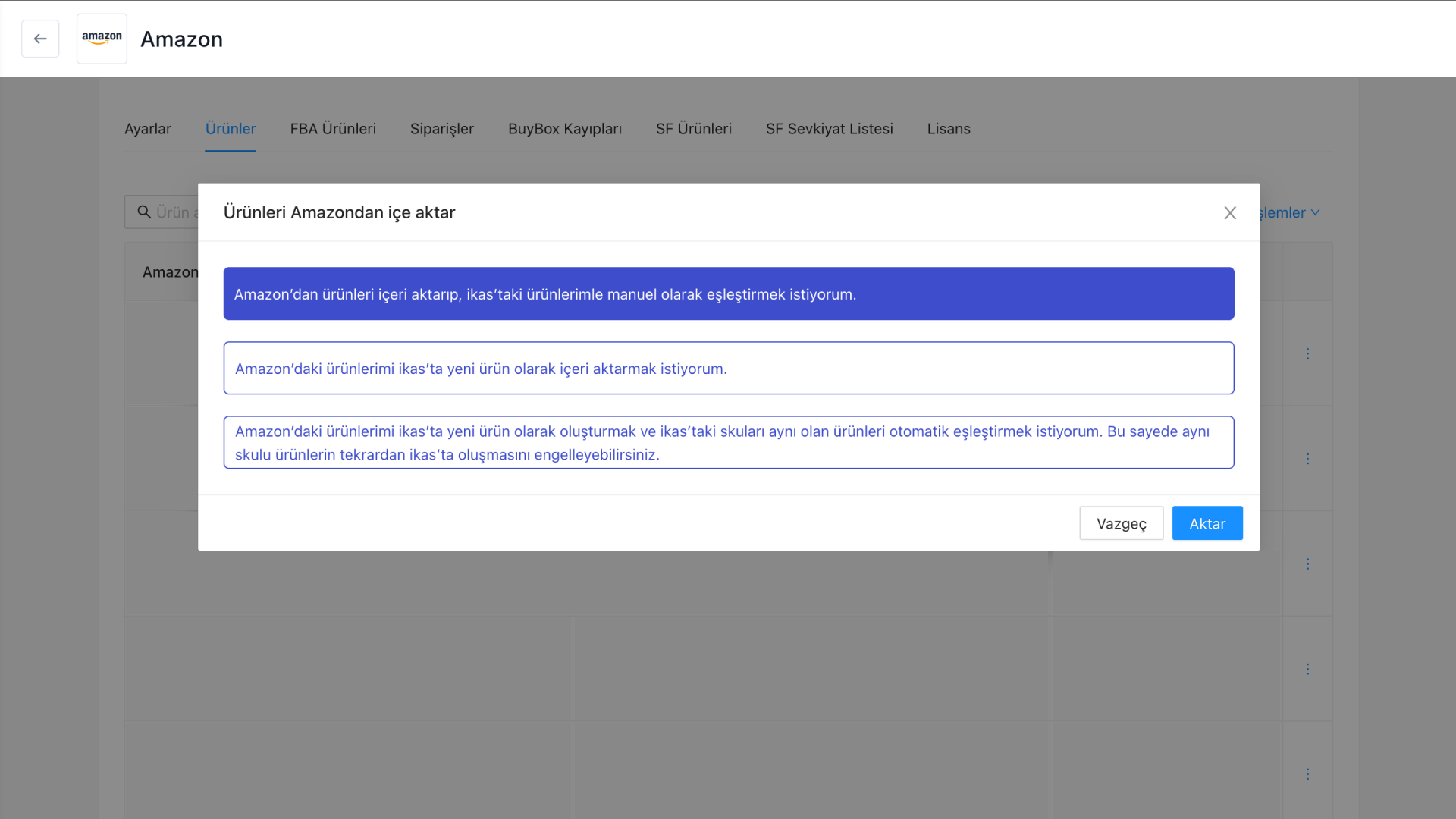Select manual matching import option
Viewport: 1456px width, 819px height.
click(729, 293)
